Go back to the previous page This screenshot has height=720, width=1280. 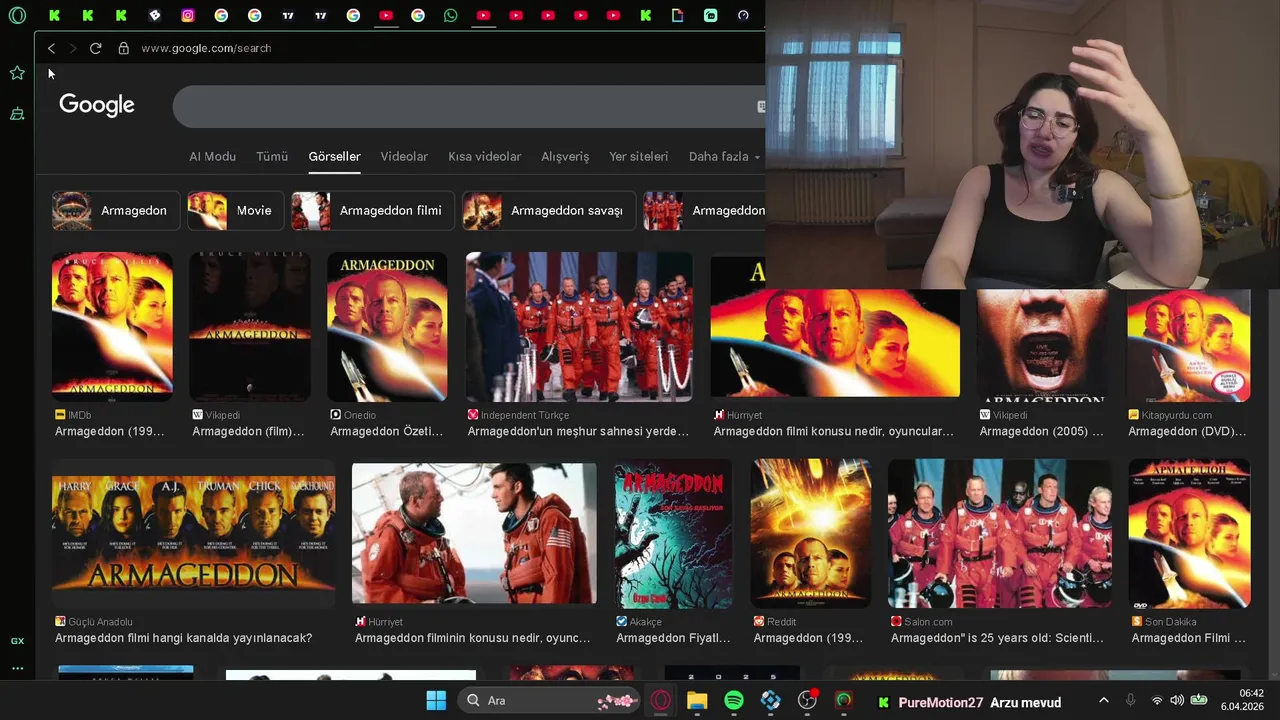click(51, 48)
